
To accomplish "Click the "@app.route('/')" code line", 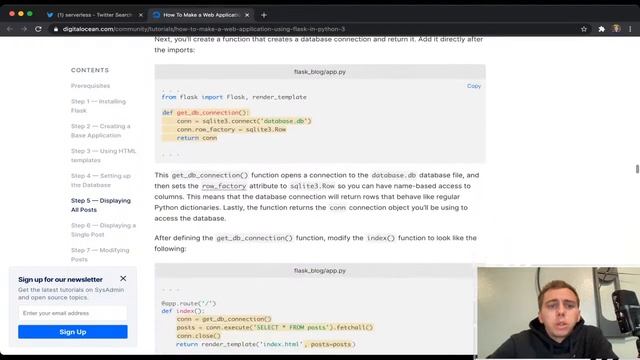I will [x=189, y=303].
